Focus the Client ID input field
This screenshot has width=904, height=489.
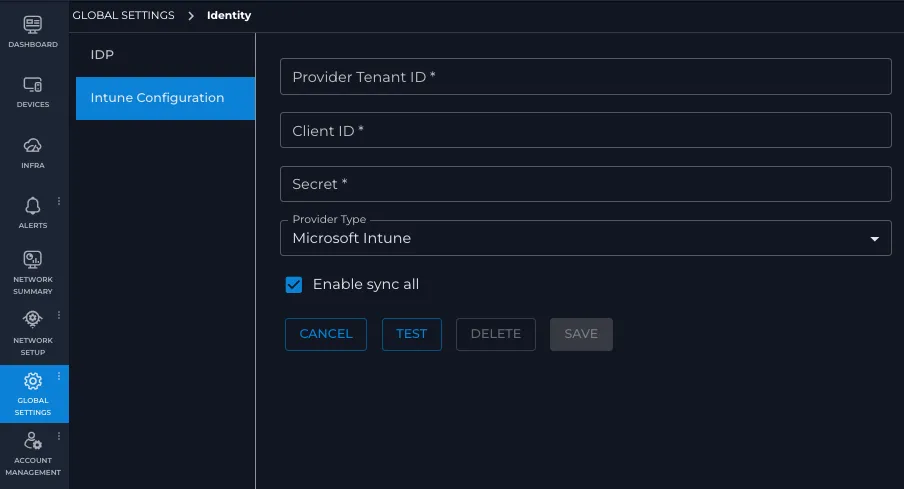click(x=586, y=130)
